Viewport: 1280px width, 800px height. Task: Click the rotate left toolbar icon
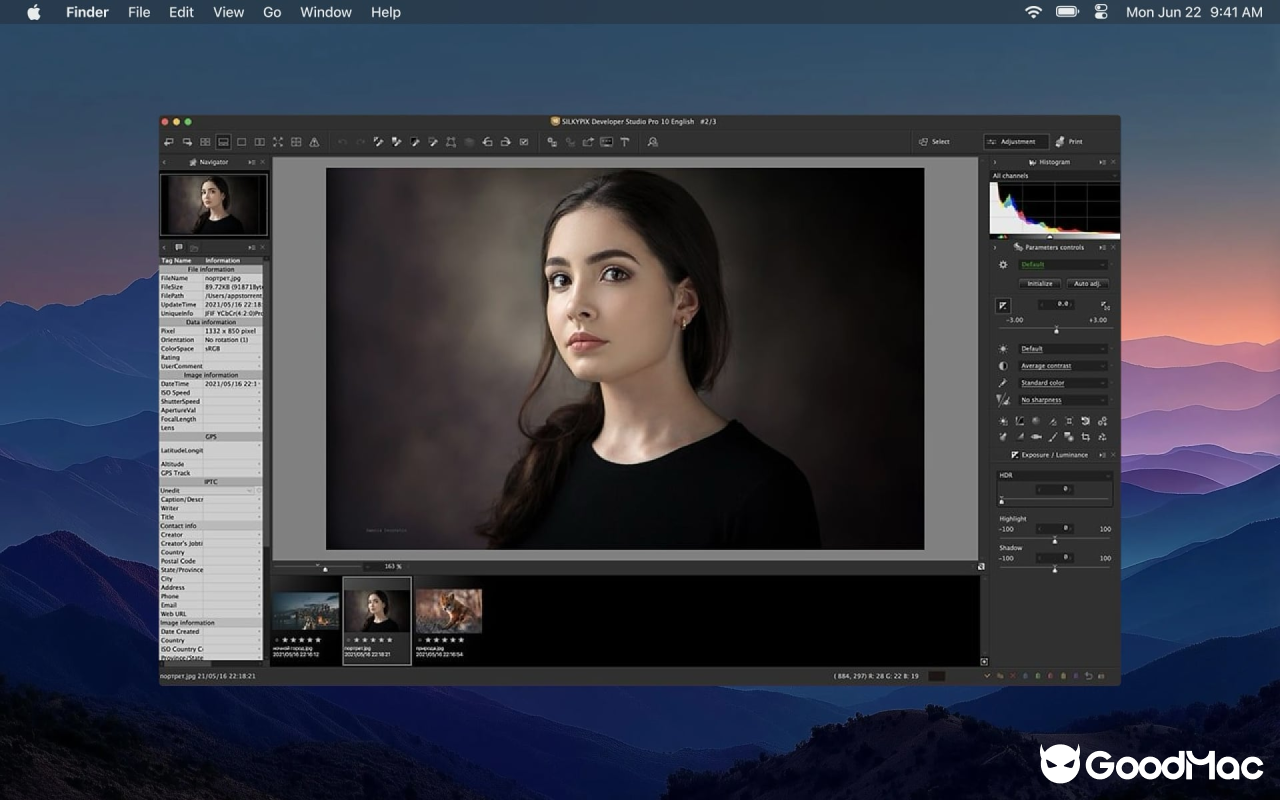[x=487, y=142]
